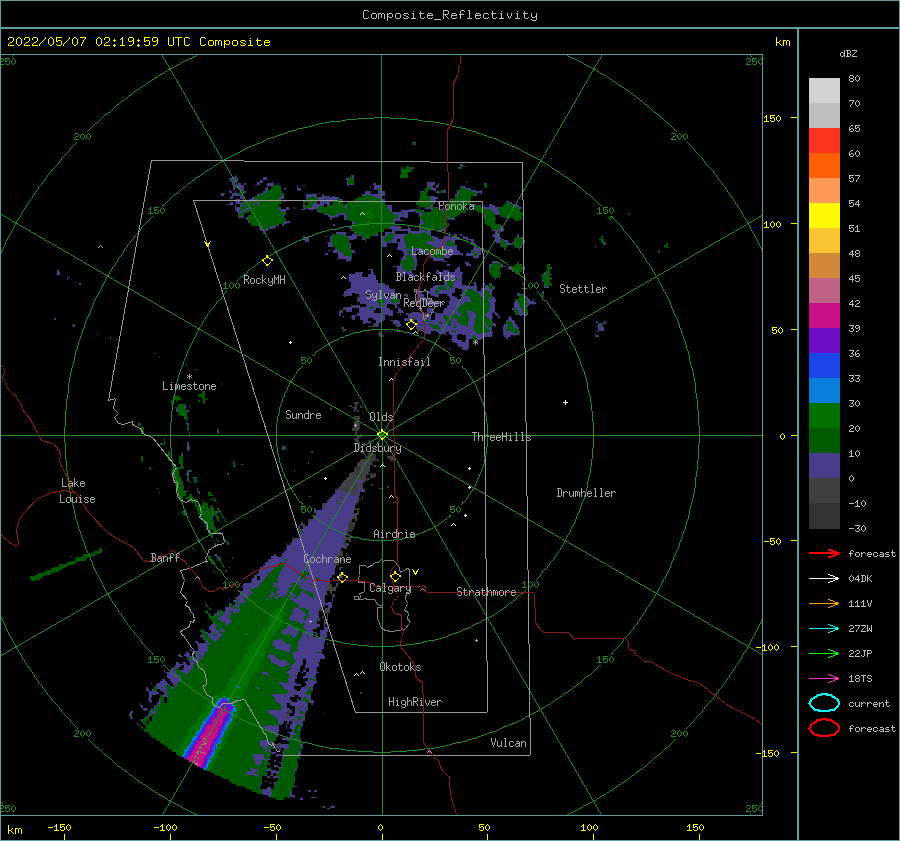Click the green 22JP arrow in legend
The image size is (900, 841).
pyautogui.click(x=824, y=653)
